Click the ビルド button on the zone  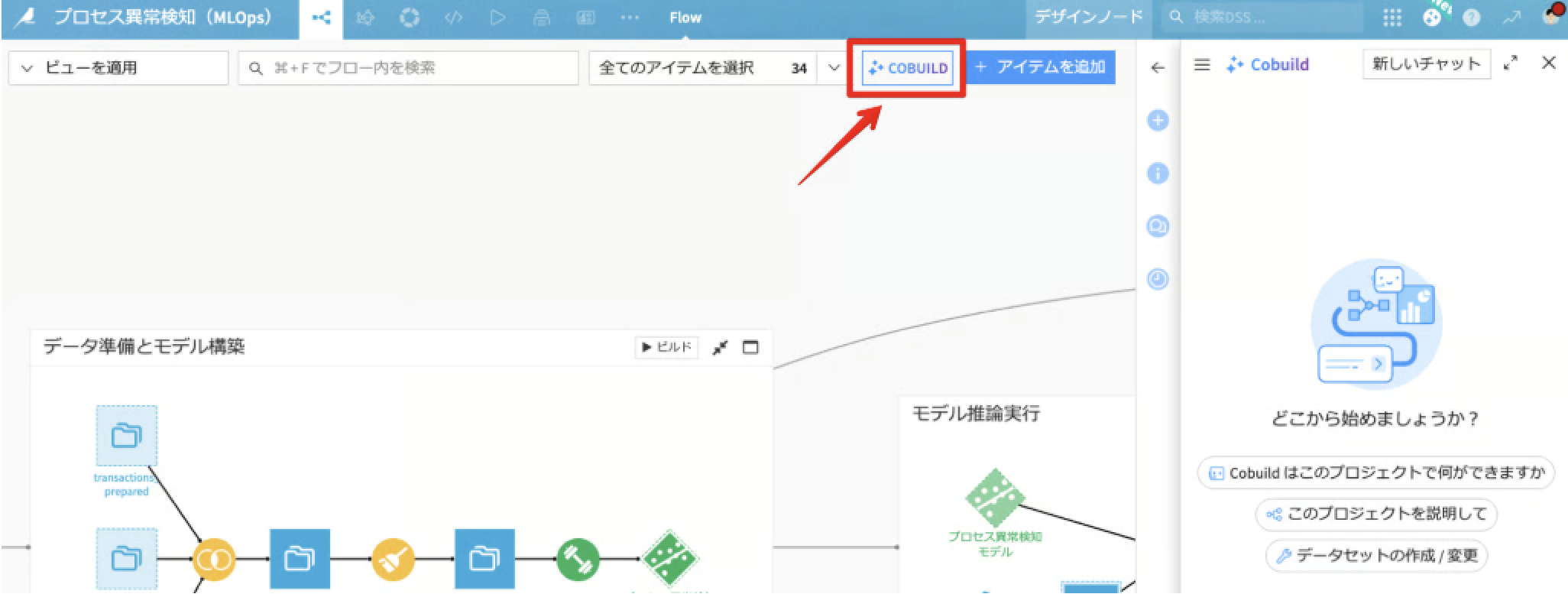point(666,348)
